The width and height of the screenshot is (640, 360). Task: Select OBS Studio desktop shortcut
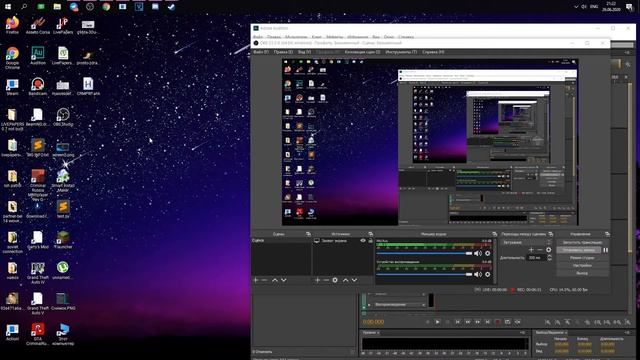click(x=63, y=117)
